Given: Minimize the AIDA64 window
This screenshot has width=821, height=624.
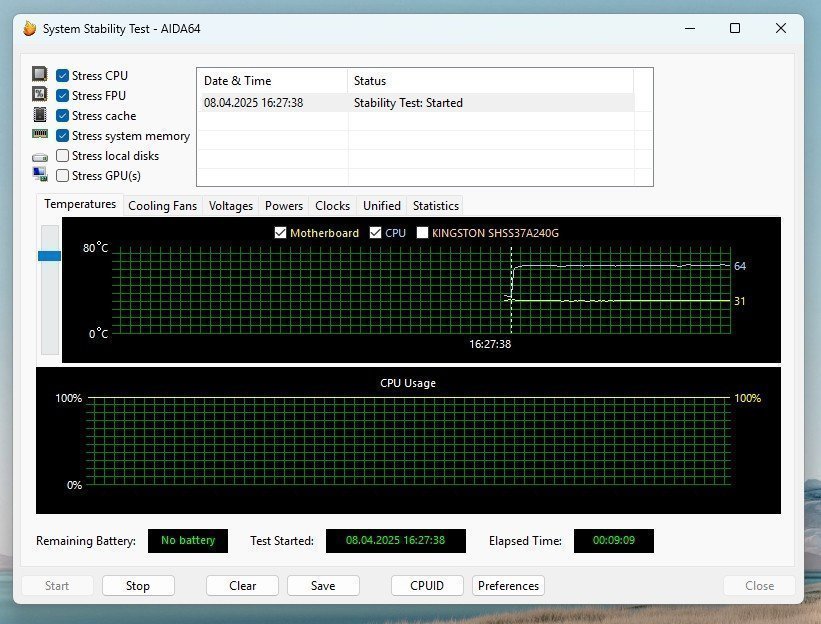Looking at the screenshot, I should pos(690,28).
